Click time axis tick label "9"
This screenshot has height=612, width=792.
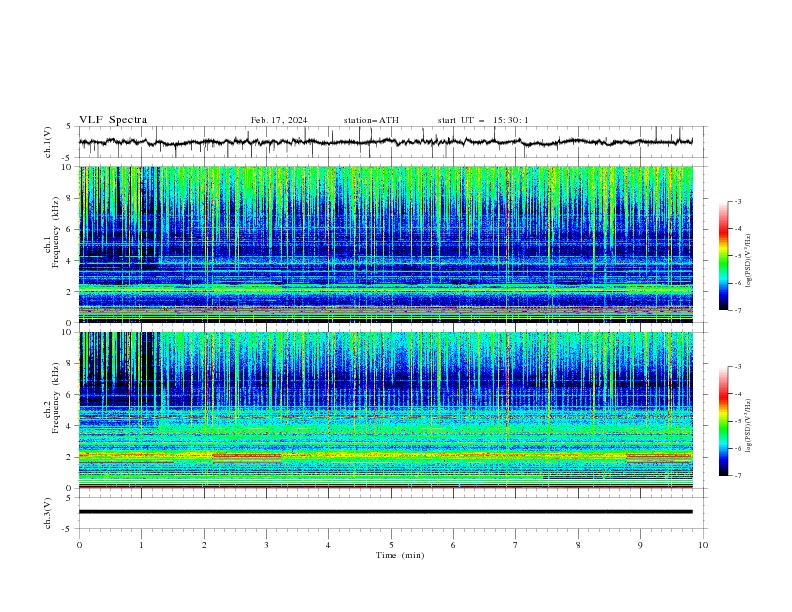point(640,545)
